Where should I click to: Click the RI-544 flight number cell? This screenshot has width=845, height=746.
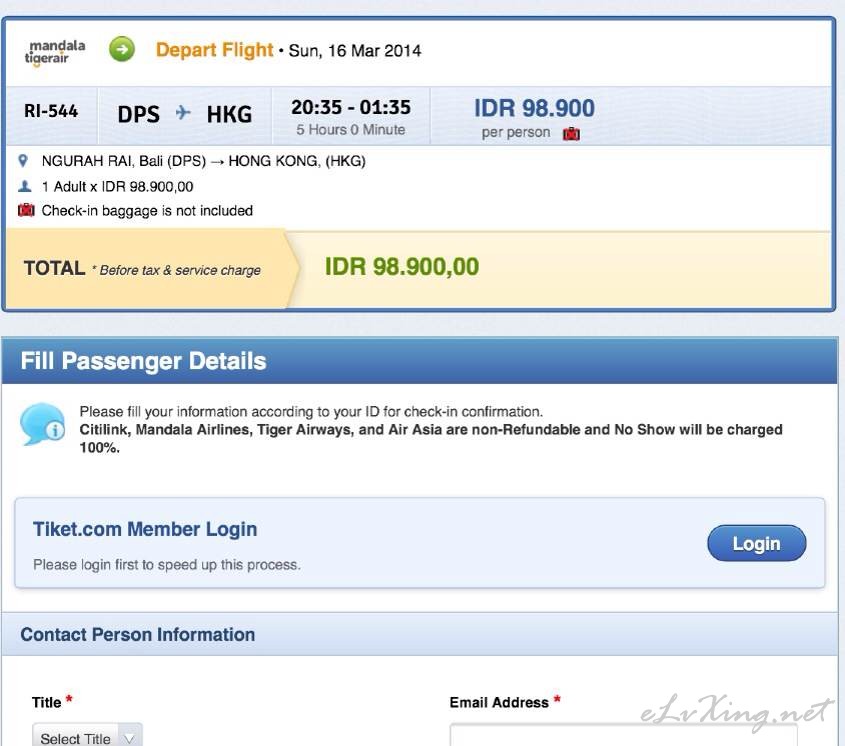51,111
